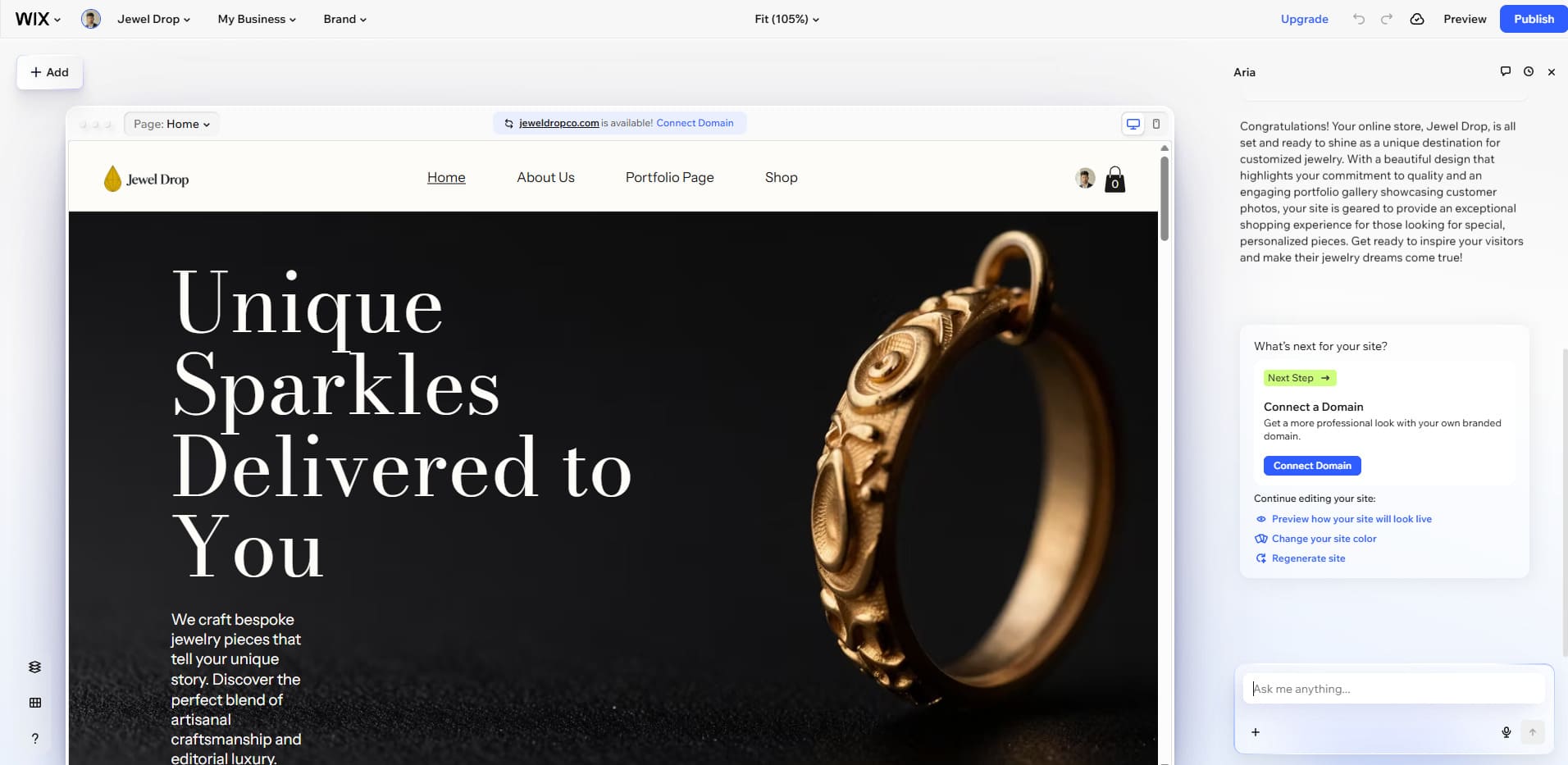Click the Upgrade link
This screenshot has height=765, width=1568.
[1304, 19]
